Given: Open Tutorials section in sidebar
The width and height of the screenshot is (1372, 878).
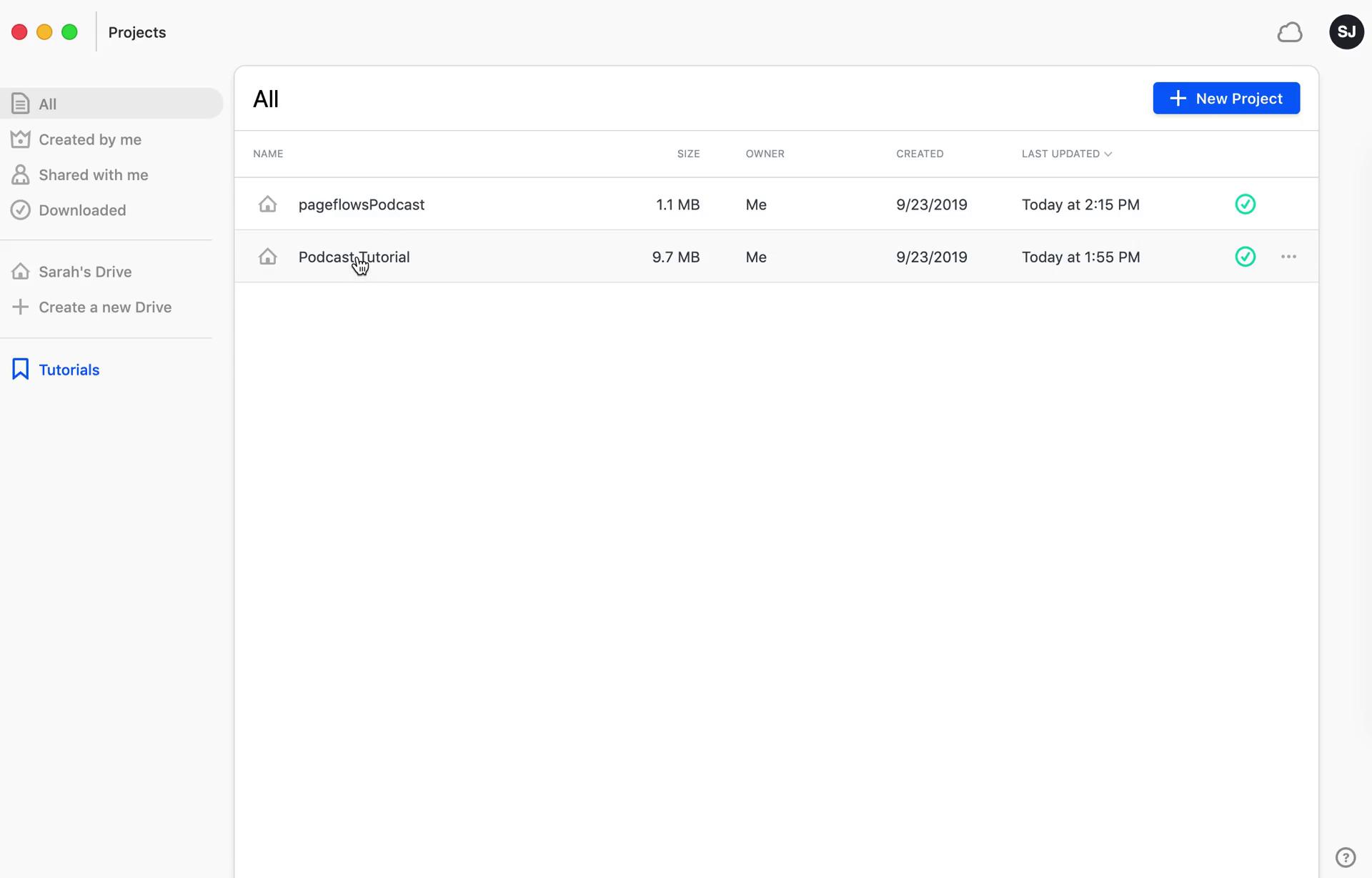Looking at the screenshot, I should point(69,369).
